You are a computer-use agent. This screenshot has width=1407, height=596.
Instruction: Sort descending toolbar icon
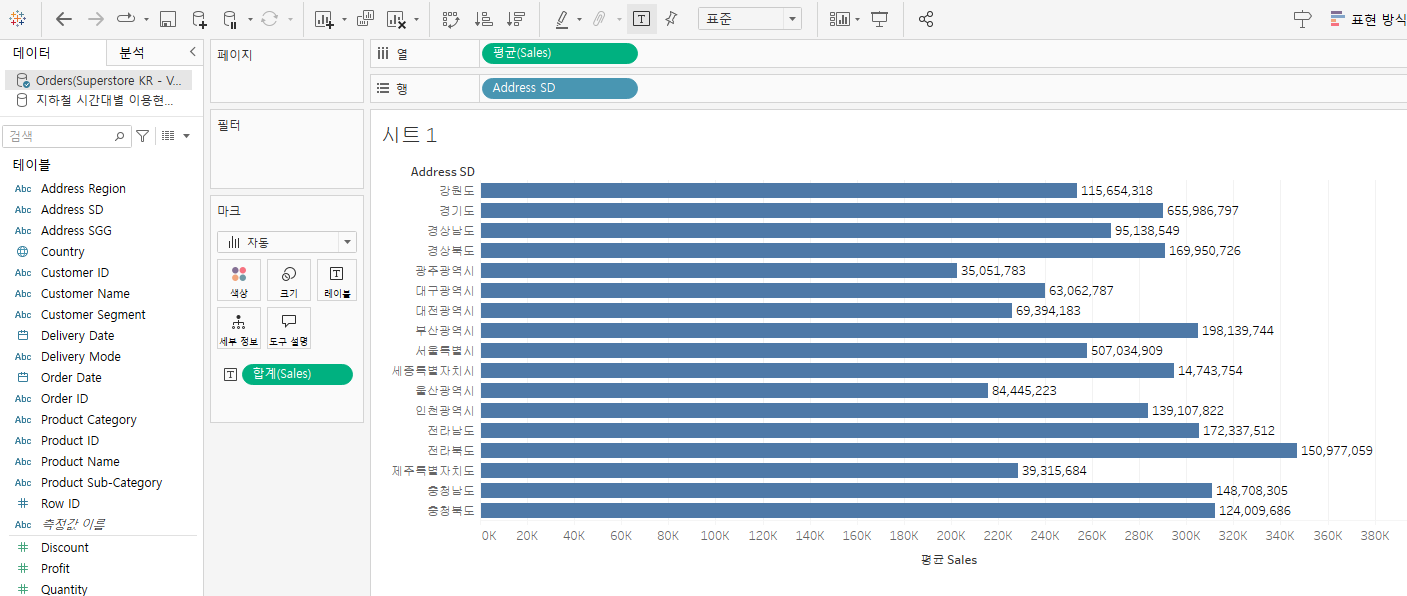pyautogui.click(x=516, y=19)
